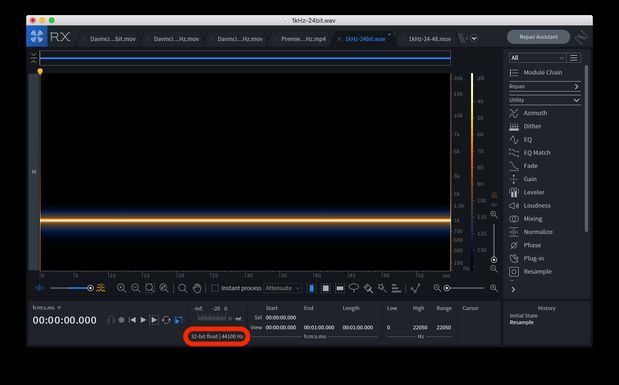Click the waveform view icon
This screenshot has width=619, height=385.
tap(39, 288)
